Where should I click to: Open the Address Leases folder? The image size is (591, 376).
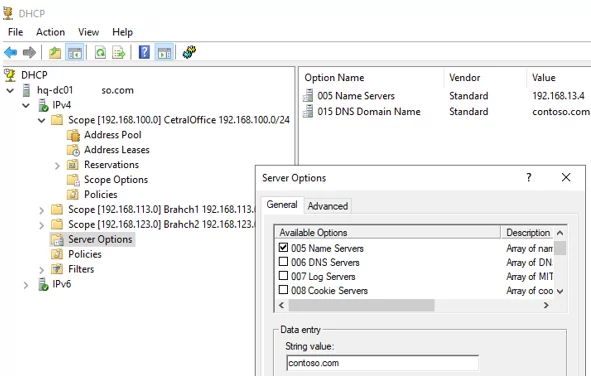click(x=117, y=150)
